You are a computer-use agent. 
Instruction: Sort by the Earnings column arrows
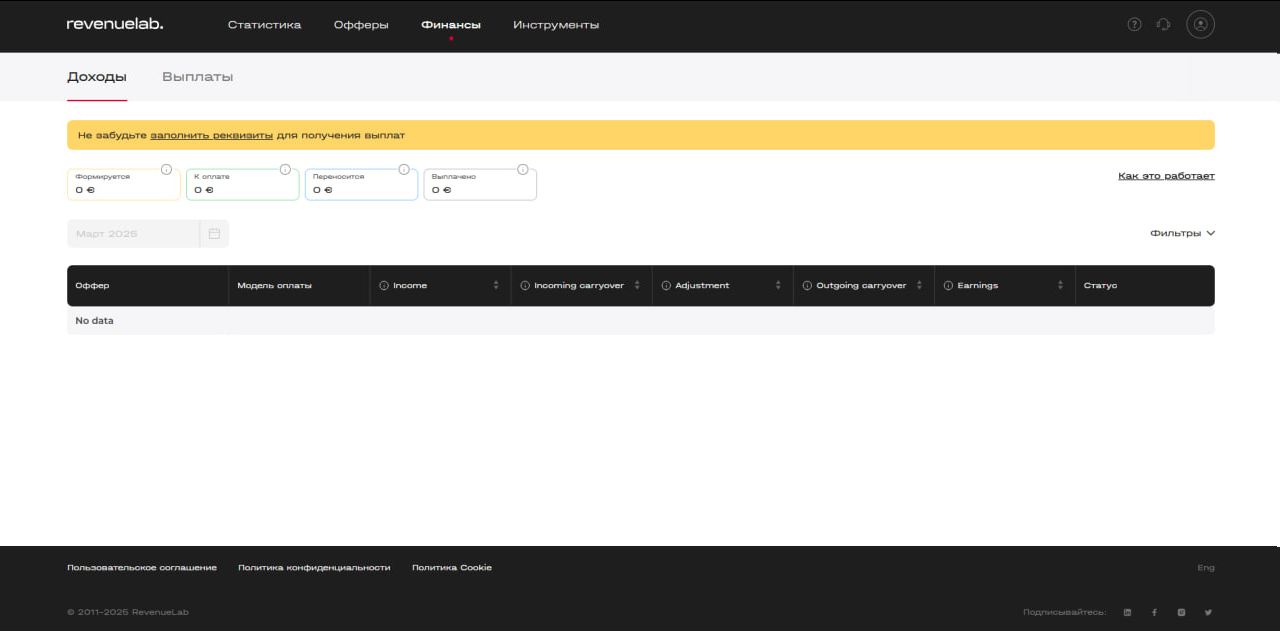(x=1060, y=286)
